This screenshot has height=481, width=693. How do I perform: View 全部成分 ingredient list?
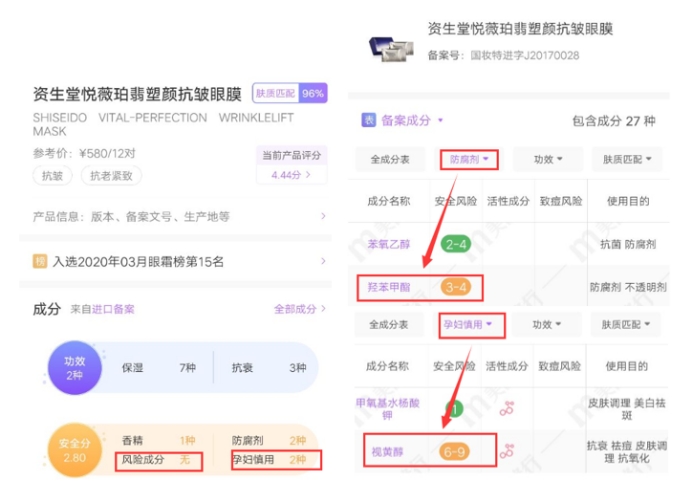click(300, 309)
